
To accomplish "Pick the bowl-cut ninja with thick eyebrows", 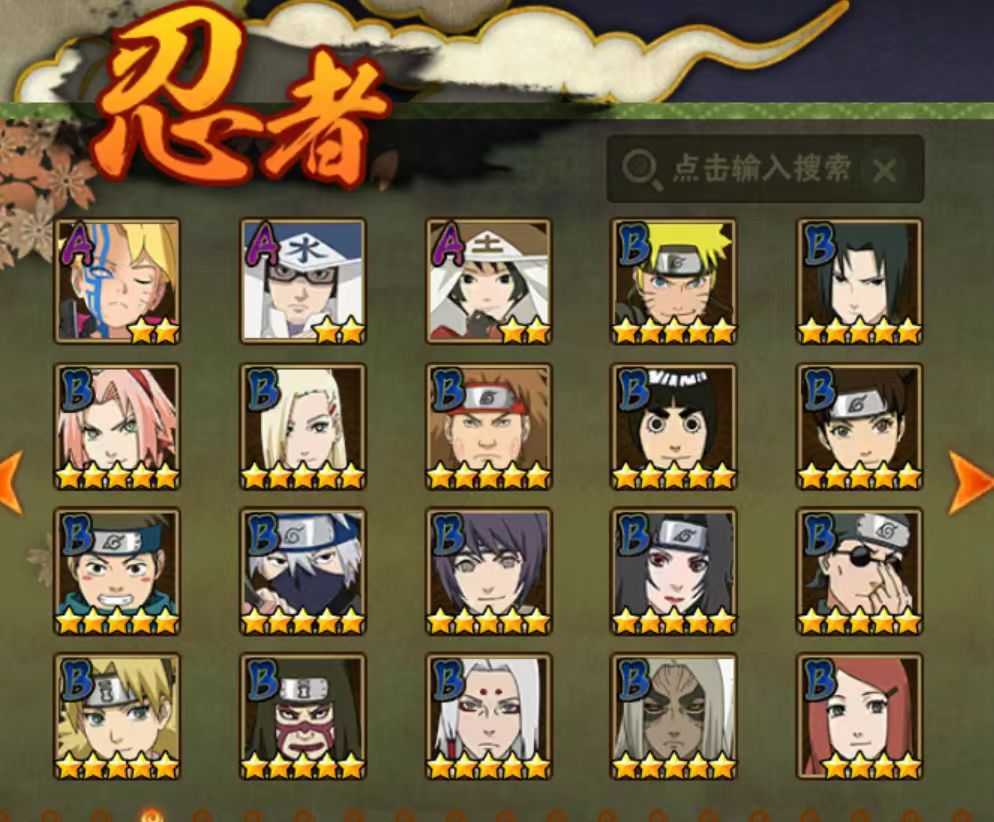I will (674, 427).
